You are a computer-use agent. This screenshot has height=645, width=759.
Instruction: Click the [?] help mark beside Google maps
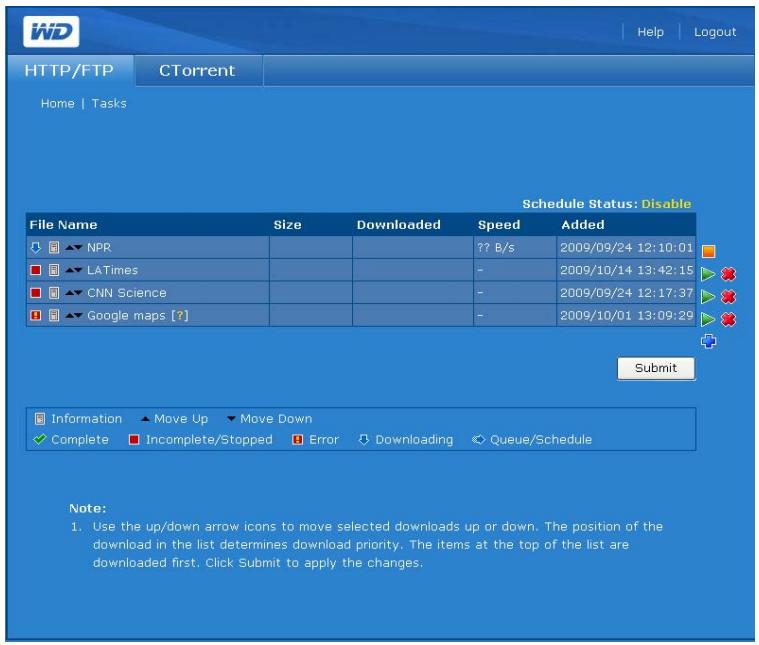tap(180, 316)
